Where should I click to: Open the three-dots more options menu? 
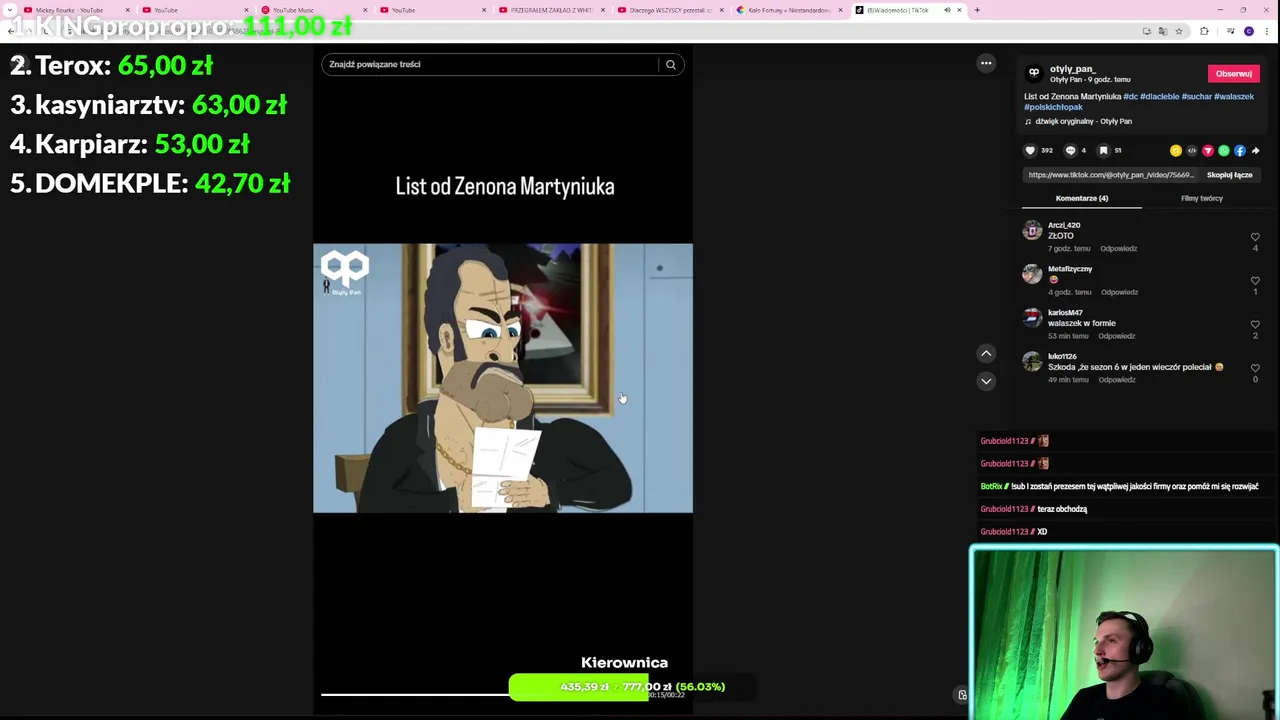986,63
